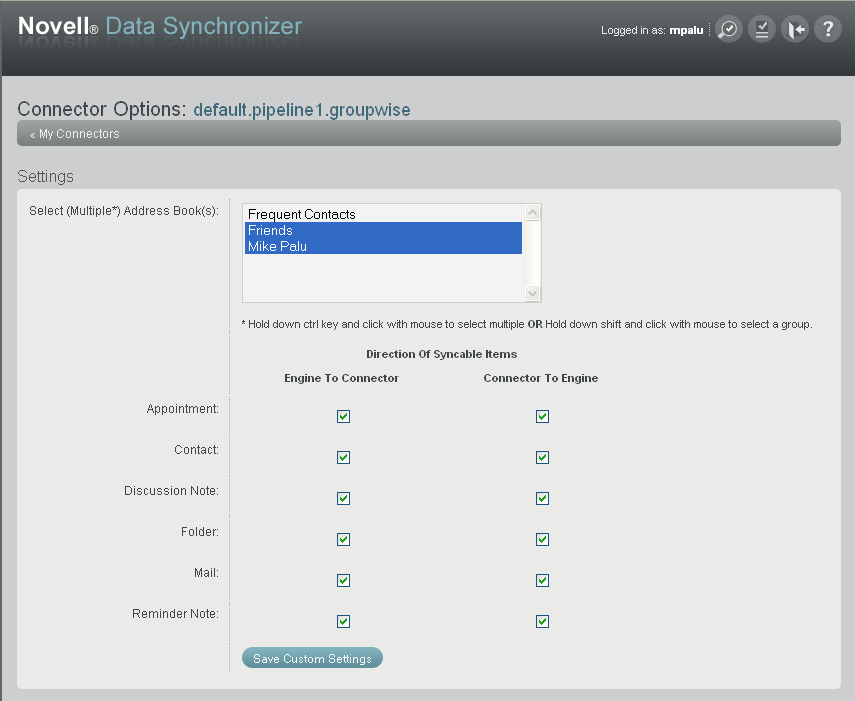Viewport: 855px width, 701px height.
Task: Select Frequent Contacts in the address book list
Action: click(303, 214)
